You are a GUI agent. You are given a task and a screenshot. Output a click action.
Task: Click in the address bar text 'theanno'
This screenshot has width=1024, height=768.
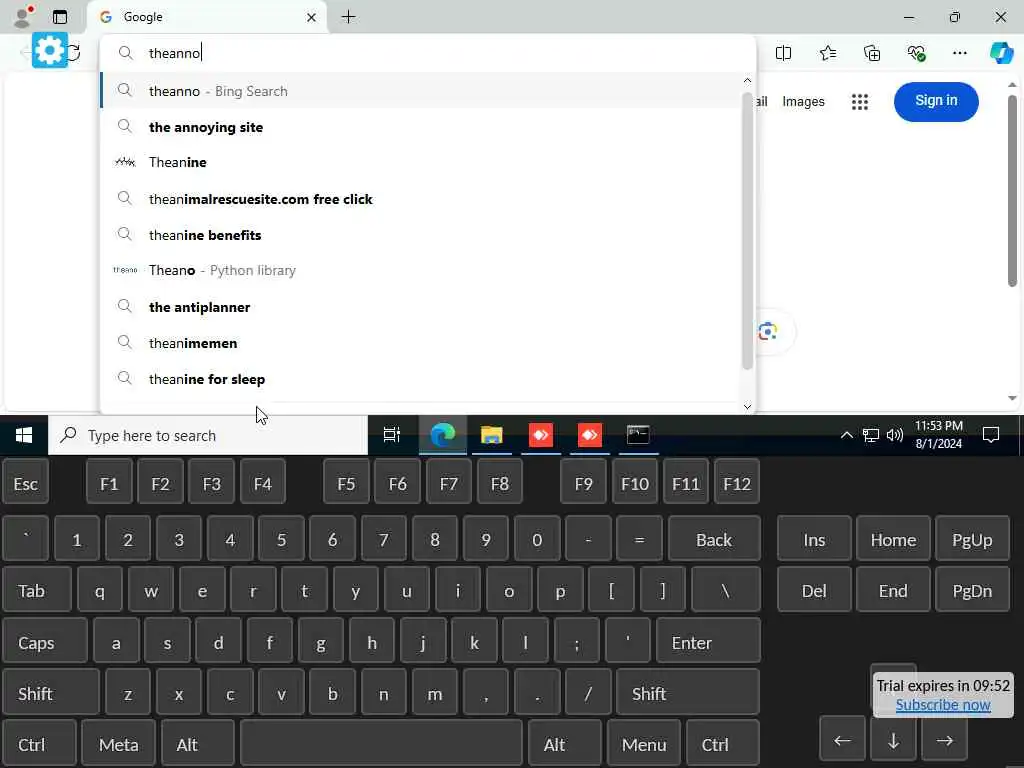pyautogui.click(x=174, y=53)
